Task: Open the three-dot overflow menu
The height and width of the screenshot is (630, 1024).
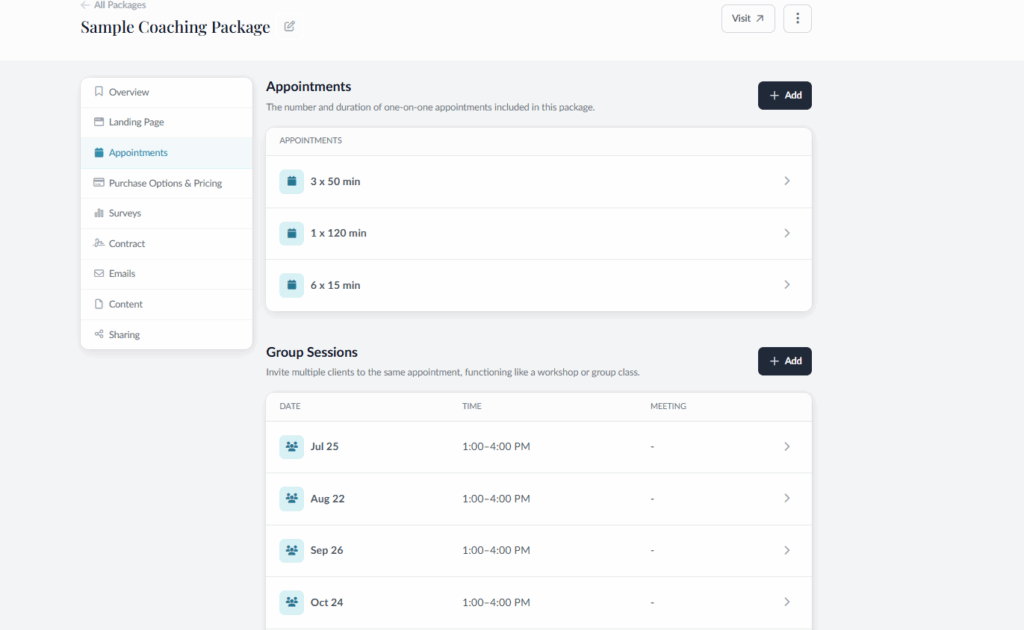Action: click(x=797, y=18)
